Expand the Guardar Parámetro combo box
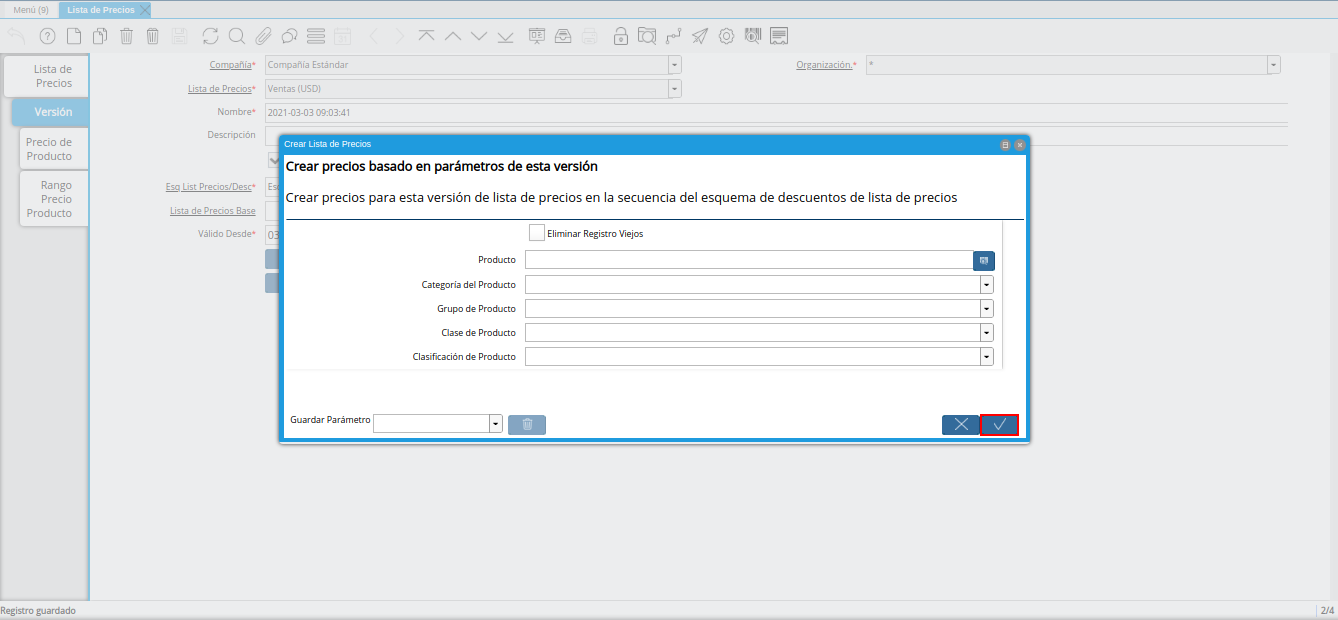Image resolution: width=1338 pixels, height=620 pixels. (x=495, y=424)
